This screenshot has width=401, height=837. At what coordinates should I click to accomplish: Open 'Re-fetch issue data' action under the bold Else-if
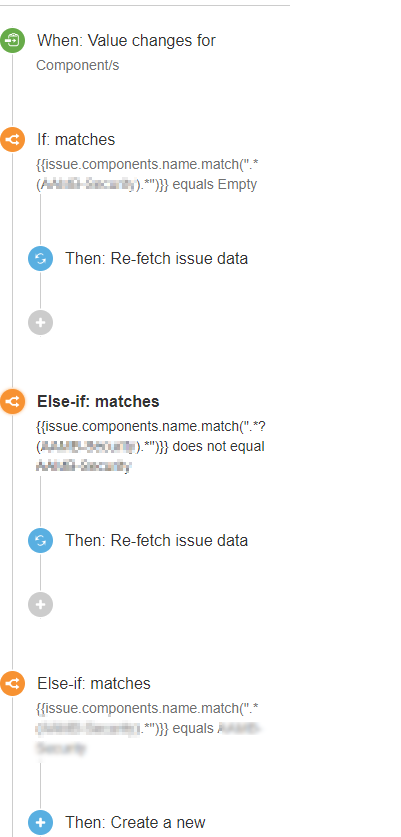tap(156, 541)
